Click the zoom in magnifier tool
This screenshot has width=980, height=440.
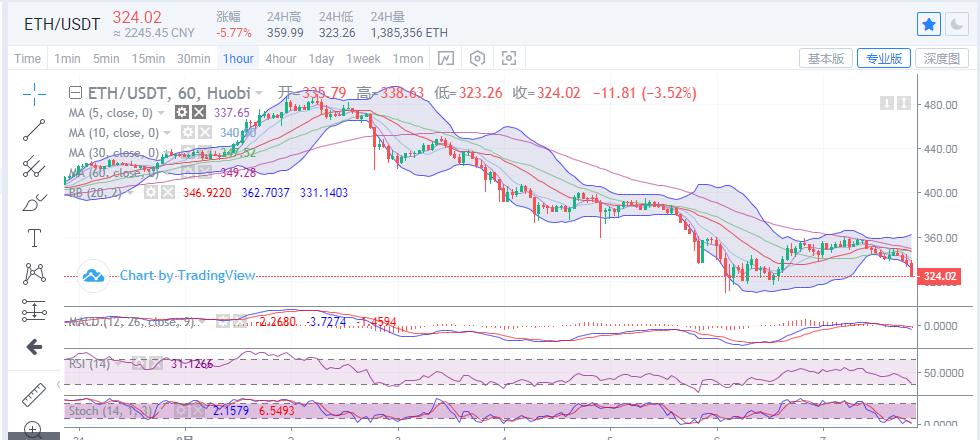[32, 429]
